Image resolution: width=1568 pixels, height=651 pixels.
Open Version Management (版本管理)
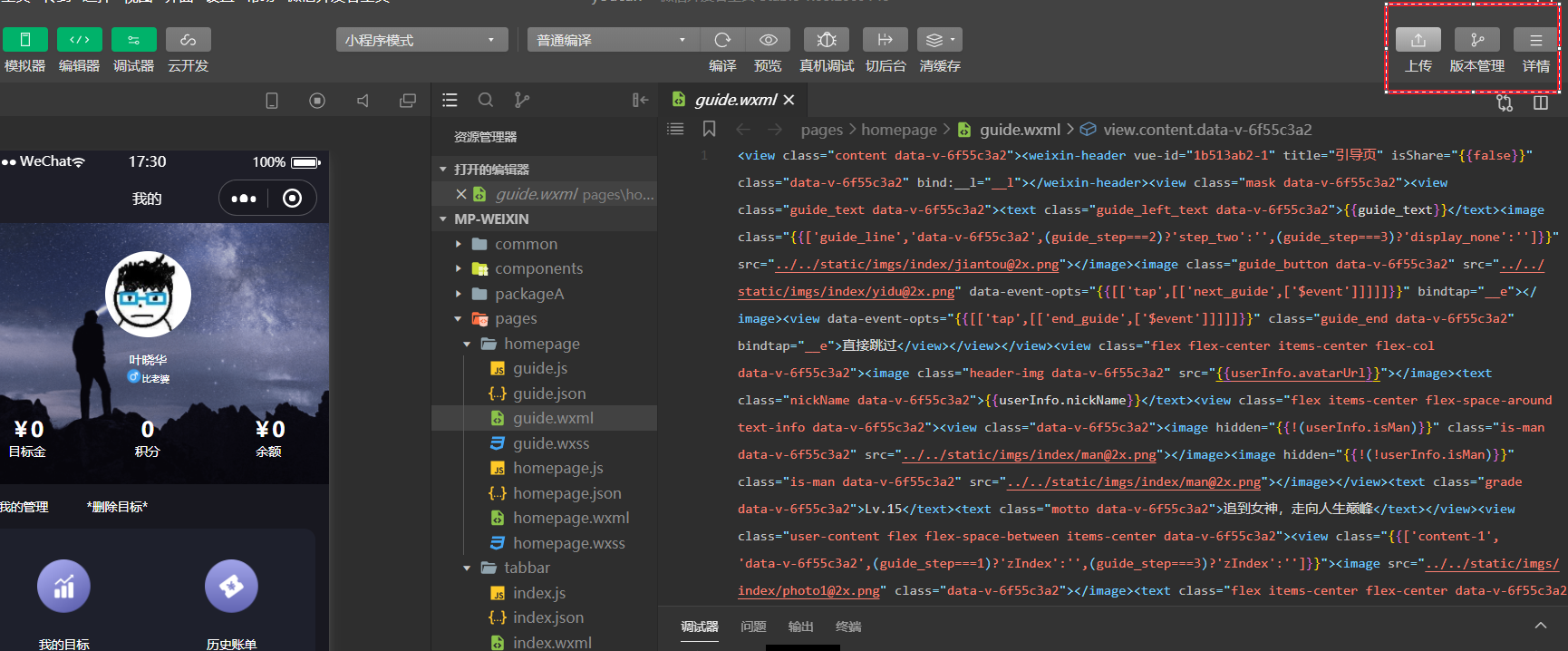(x=1476, y=40)
